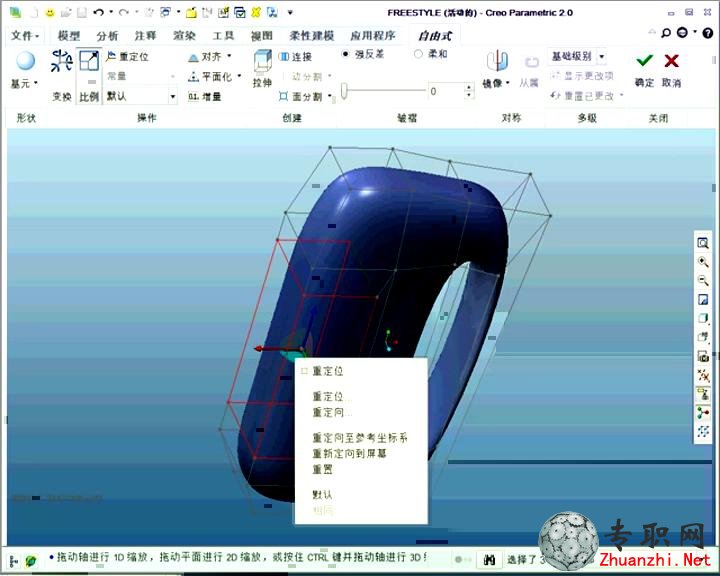Click the 基元 sphere primitive icon
The image size is (720, 576).
point(25,61)
